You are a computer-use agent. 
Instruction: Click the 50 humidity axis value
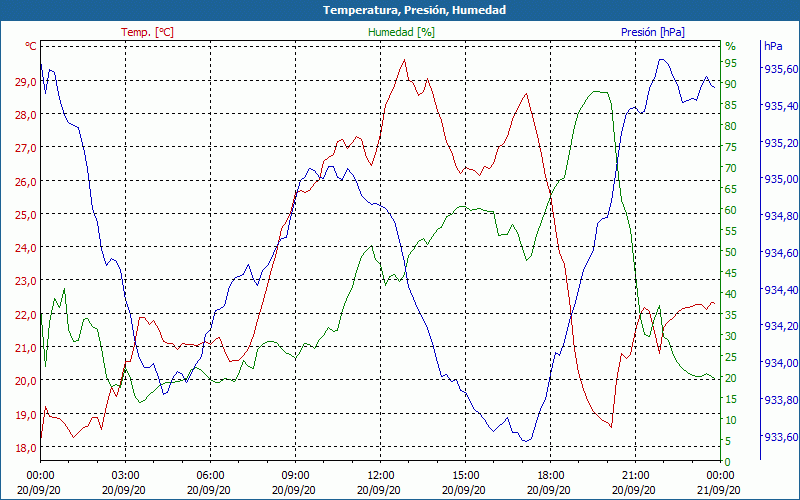731,252
